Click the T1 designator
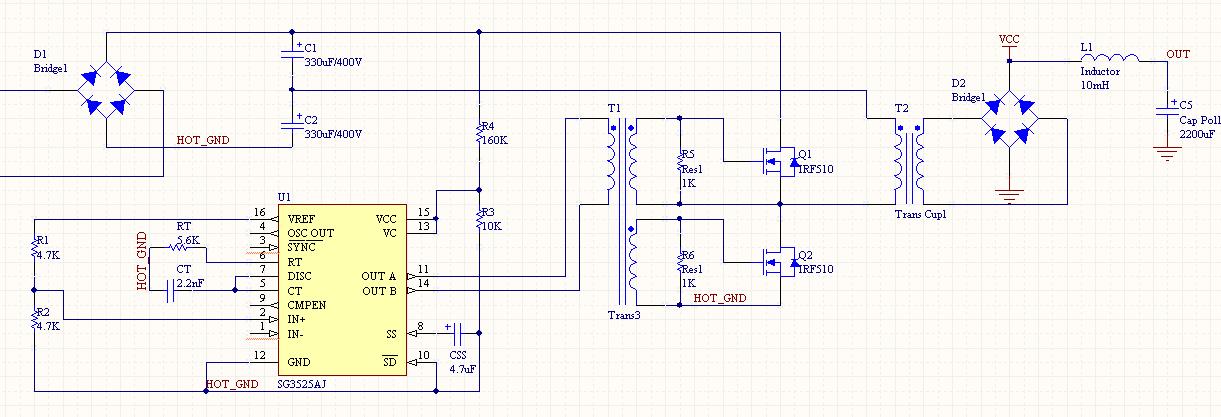 (614, 107)
